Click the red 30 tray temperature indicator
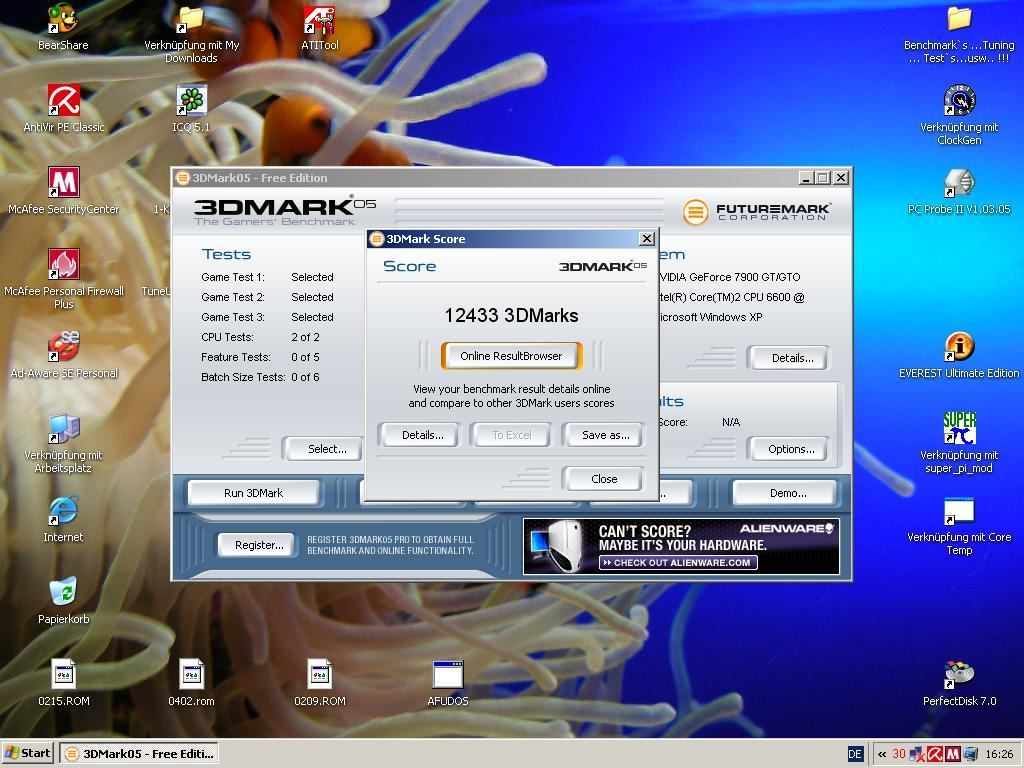This screenshot has height=768, width=1024. 899,754
